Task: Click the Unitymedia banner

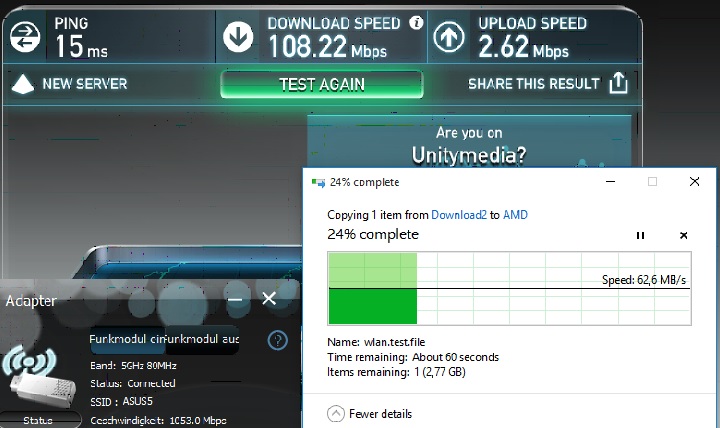Action: 469,141
